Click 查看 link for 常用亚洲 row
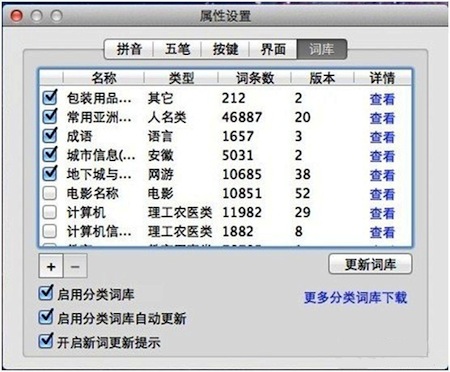 [382, 118]
